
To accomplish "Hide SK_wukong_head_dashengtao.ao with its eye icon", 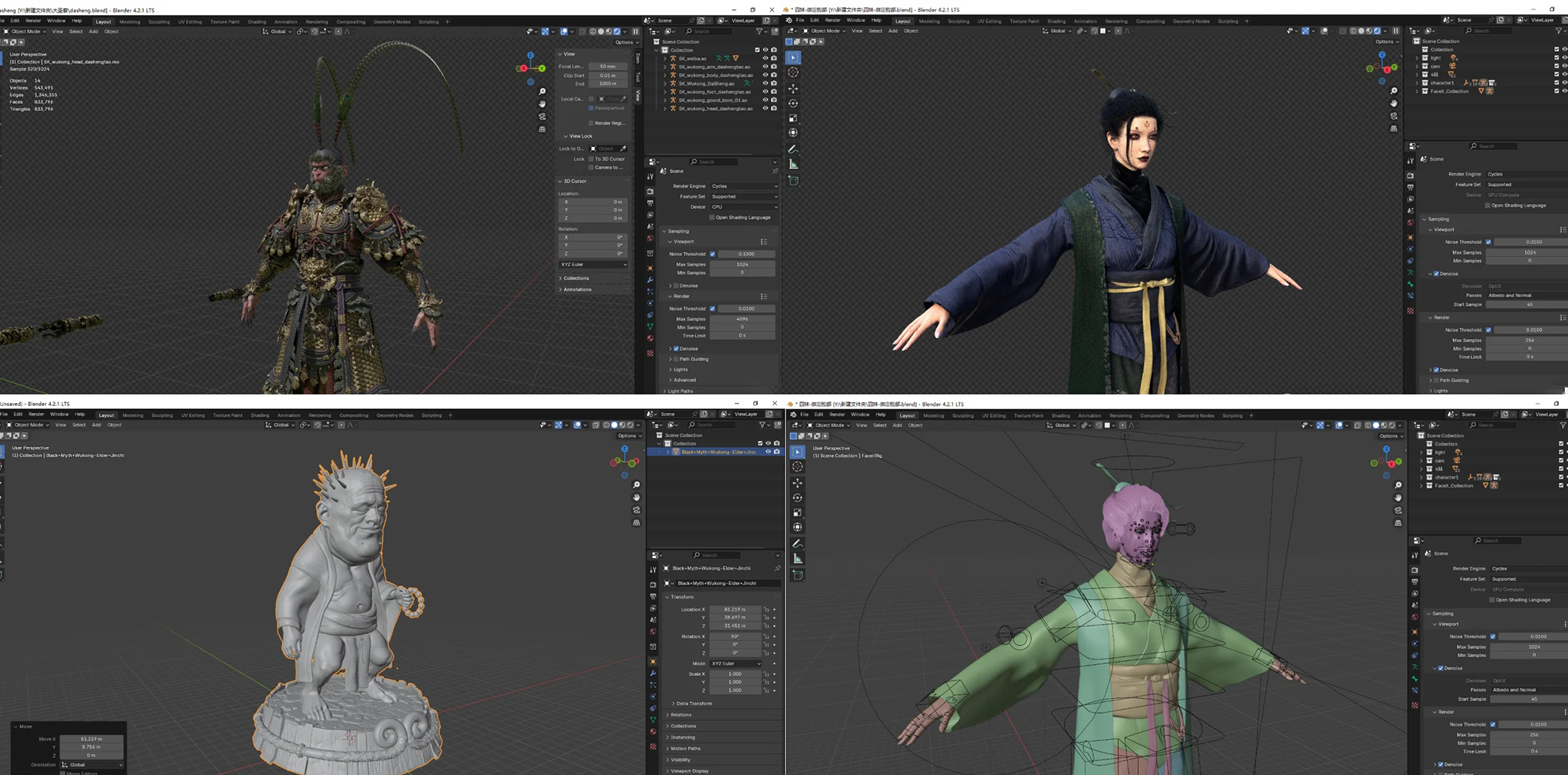I will pyautogui.click(x=765, y=108).
